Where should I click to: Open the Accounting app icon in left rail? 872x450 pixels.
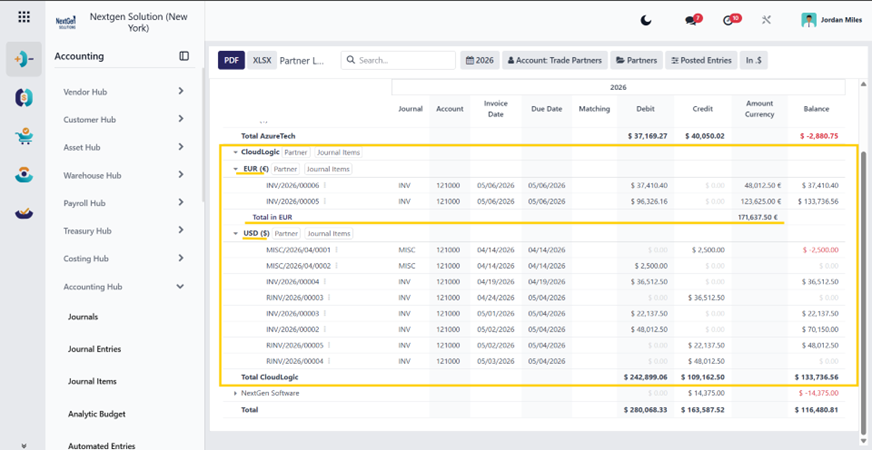pyautogui.click(x=24, y=59)
